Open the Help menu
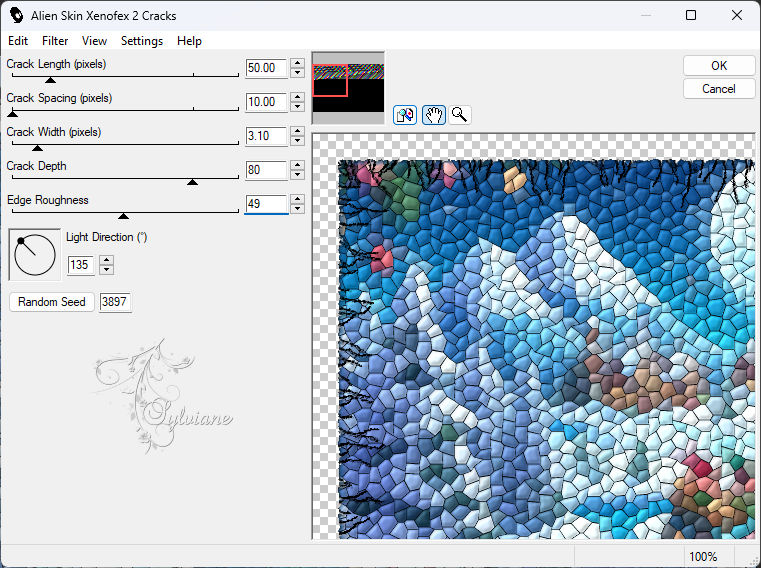761x568 pixels. pos(189,41)
